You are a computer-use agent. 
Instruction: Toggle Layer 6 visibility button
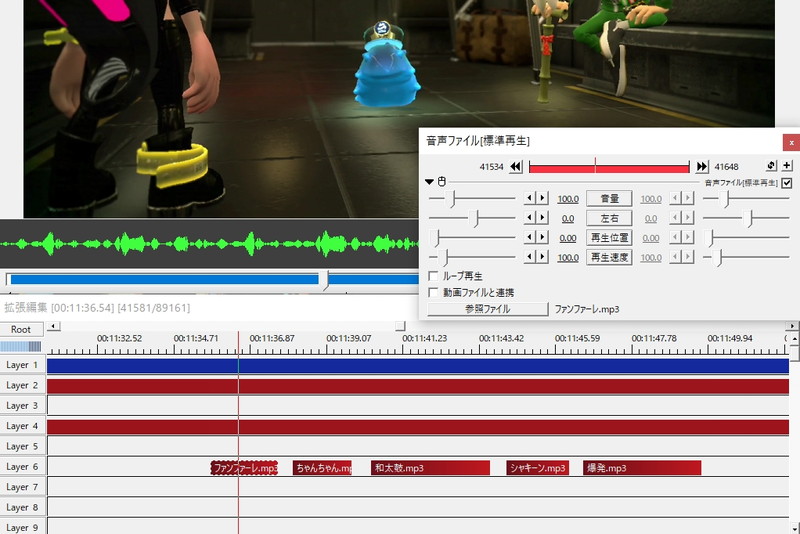pyautogui.click(x=22, y=467)
